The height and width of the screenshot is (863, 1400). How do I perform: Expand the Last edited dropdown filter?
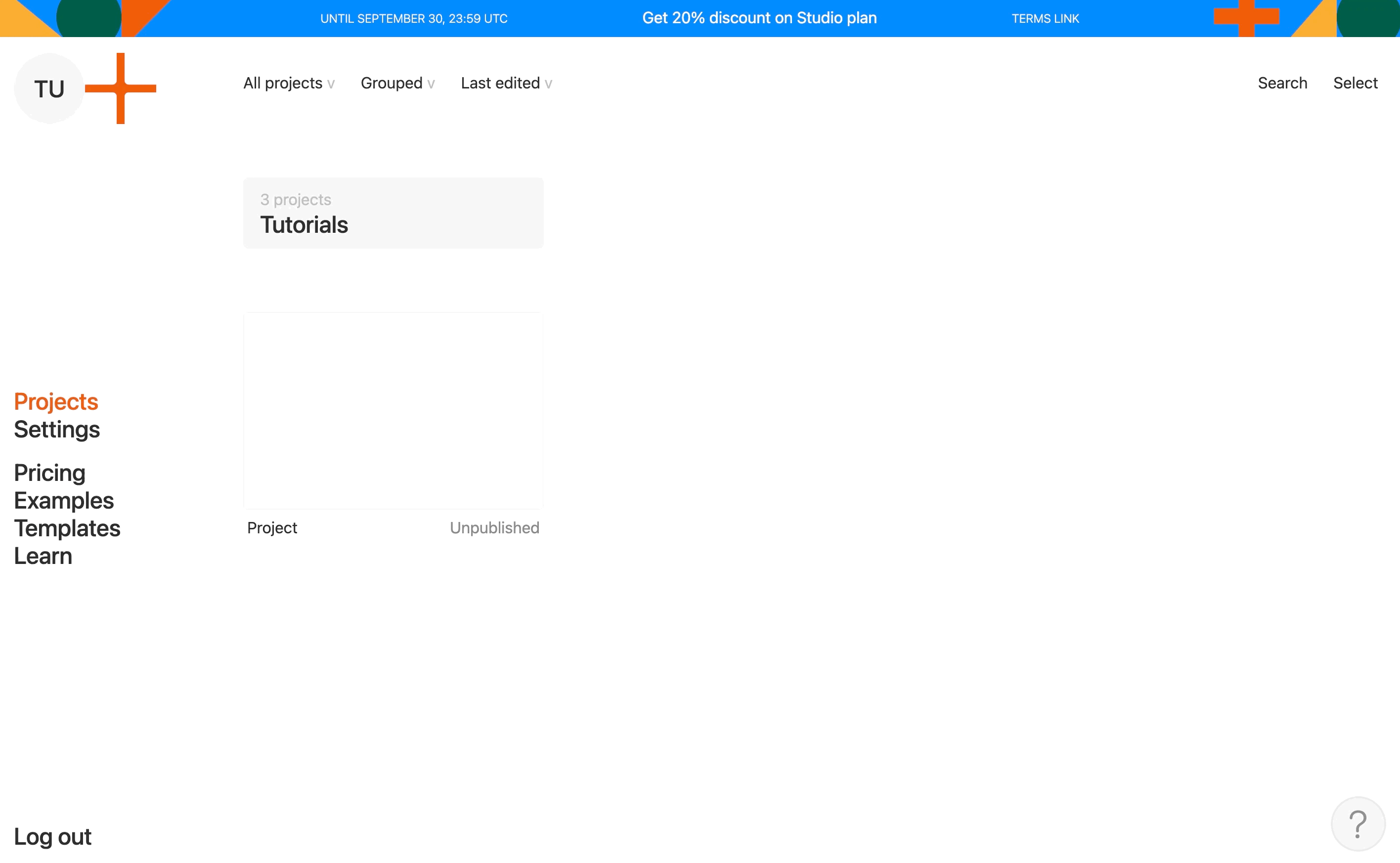[506, 82]
